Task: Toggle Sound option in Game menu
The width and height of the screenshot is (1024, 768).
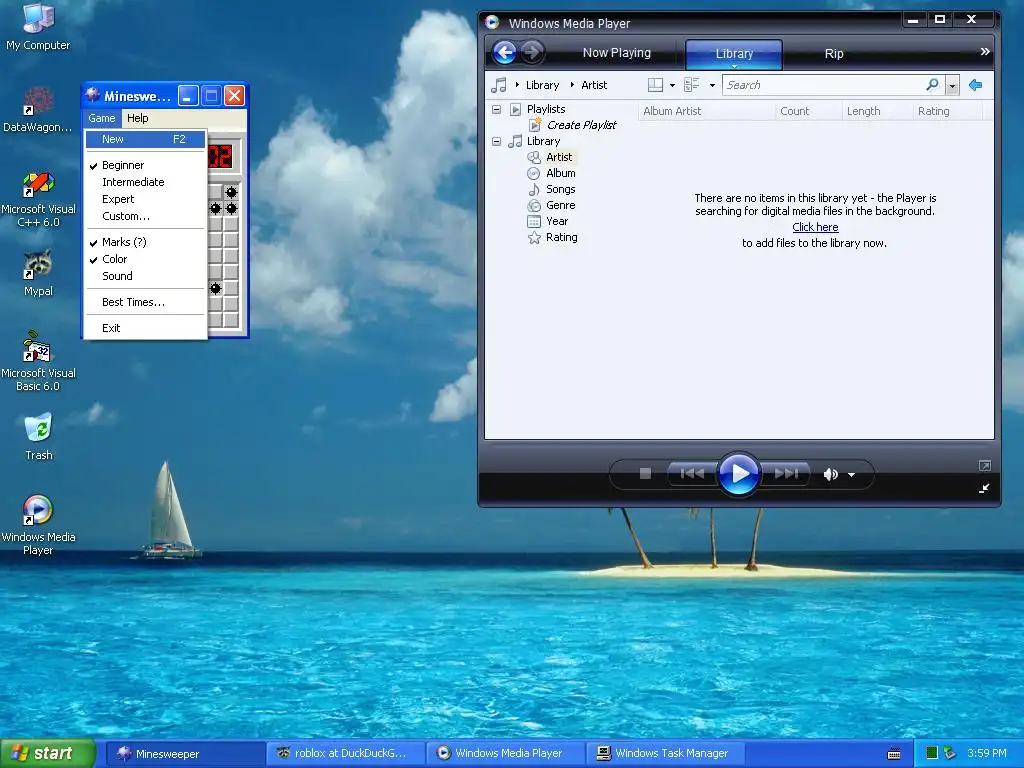Action: click(x=146, y=276)
